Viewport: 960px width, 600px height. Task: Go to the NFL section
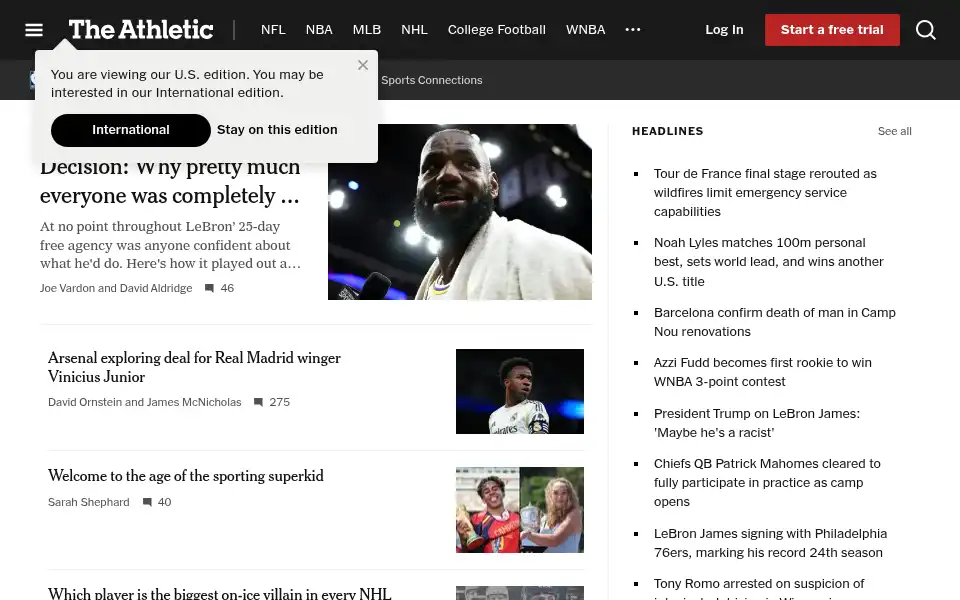pos(273,29)
